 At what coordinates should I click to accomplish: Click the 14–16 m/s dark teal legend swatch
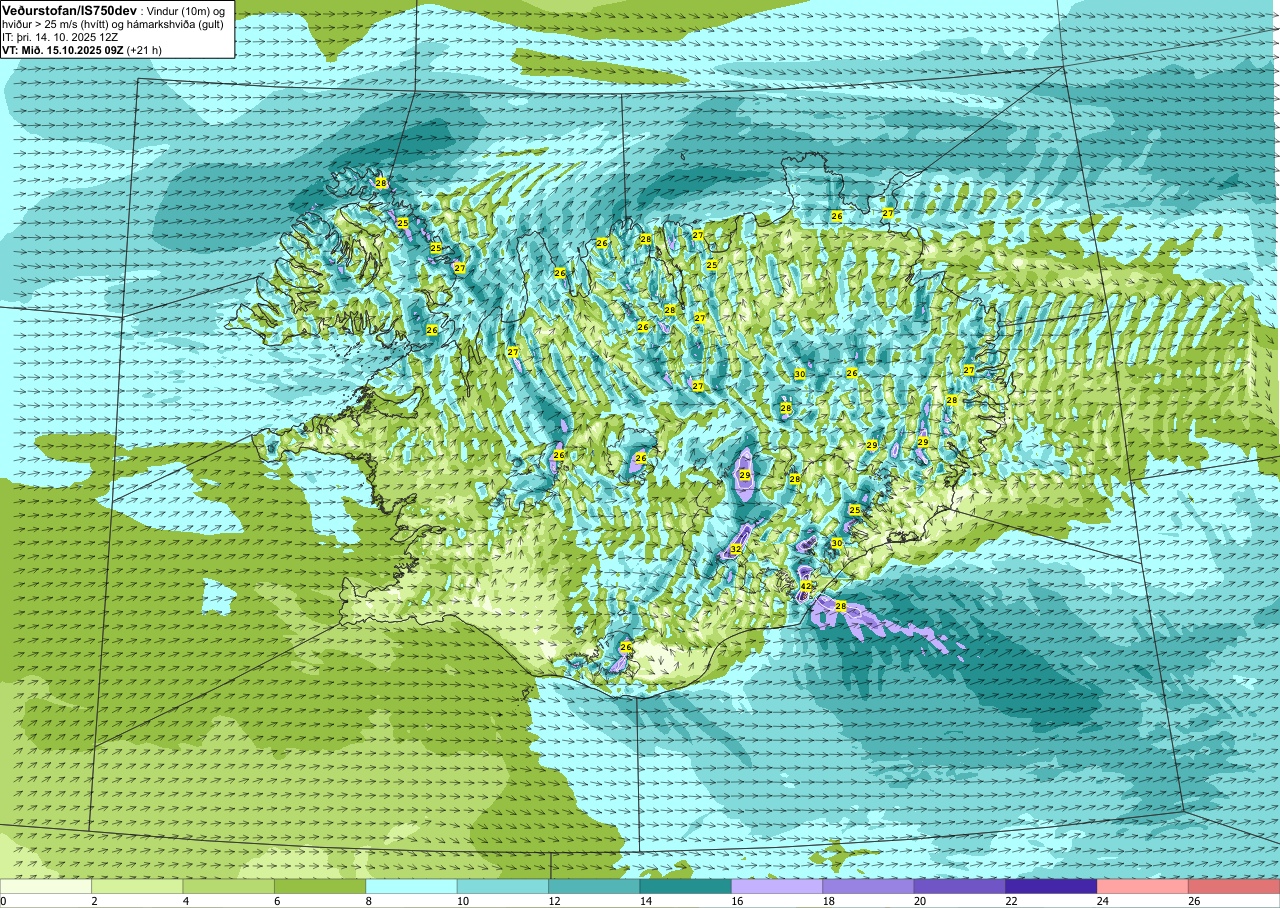point(686,887)
